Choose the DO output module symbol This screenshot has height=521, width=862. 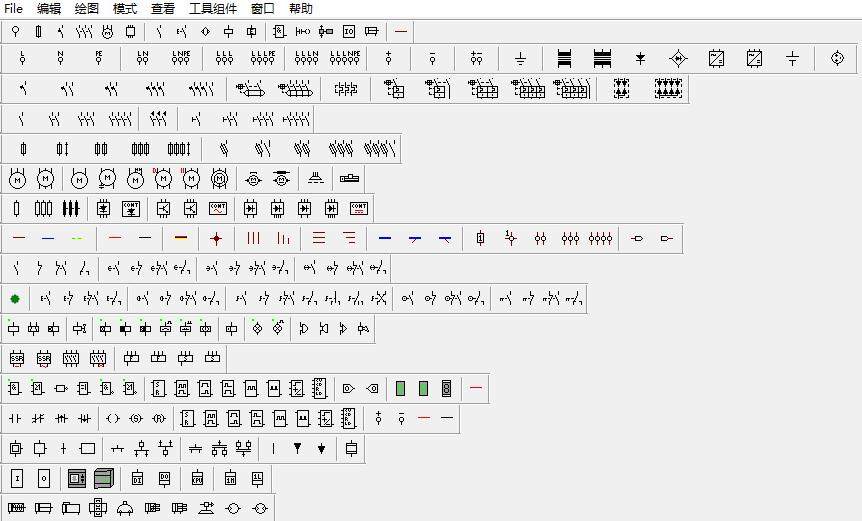(165, 478)
